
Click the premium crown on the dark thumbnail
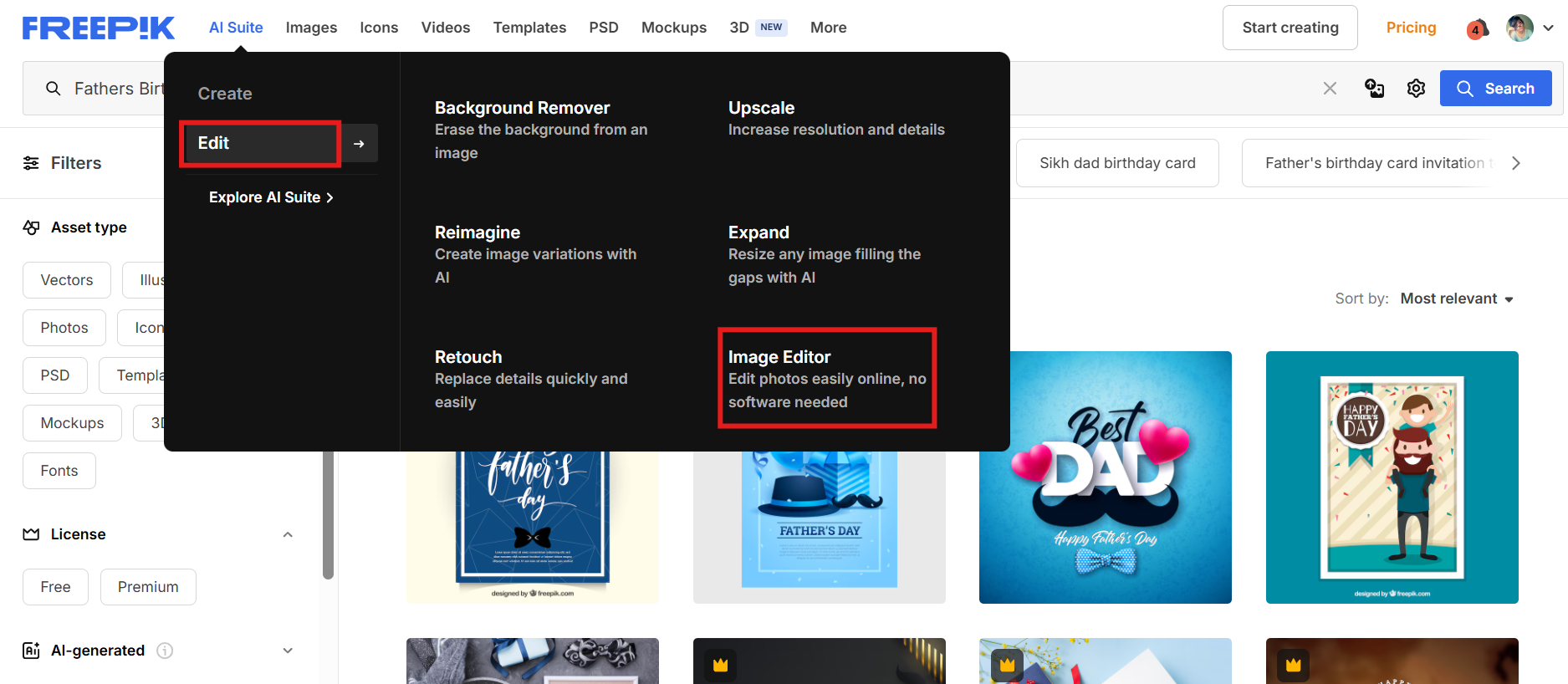pyautogui.click(x=720, y=666)
